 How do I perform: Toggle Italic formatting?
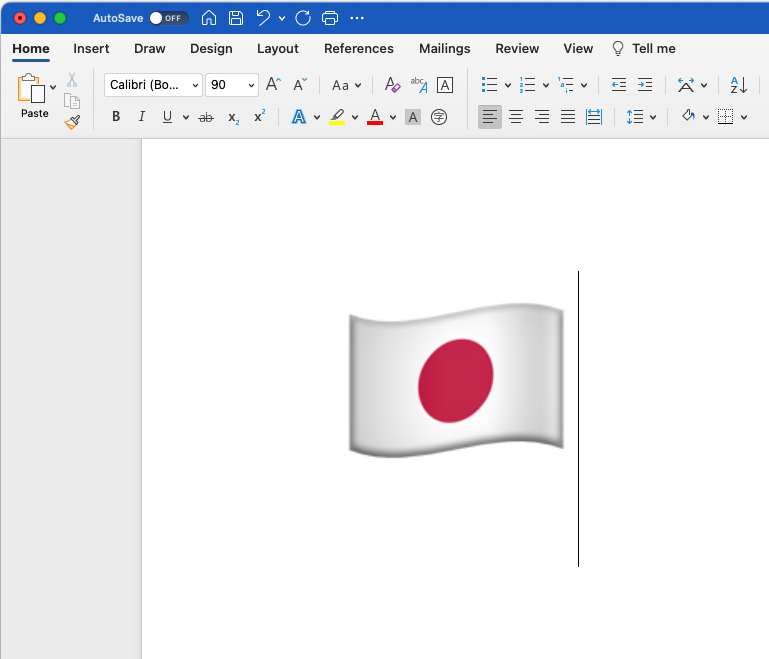pyautogui.click(x=142, y=117)
